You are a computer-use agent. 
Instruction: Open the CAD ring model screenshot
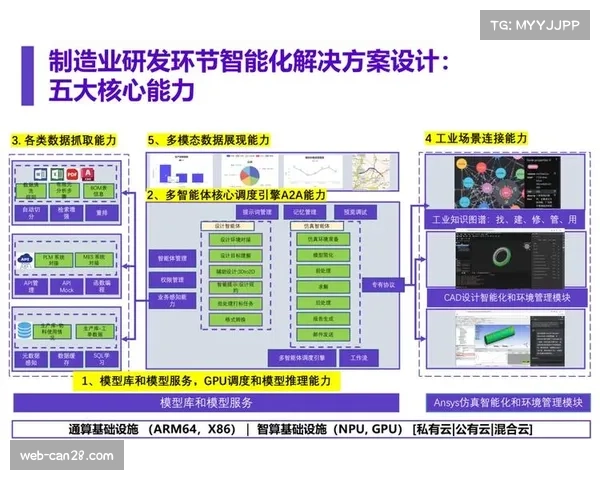point(510,259)
